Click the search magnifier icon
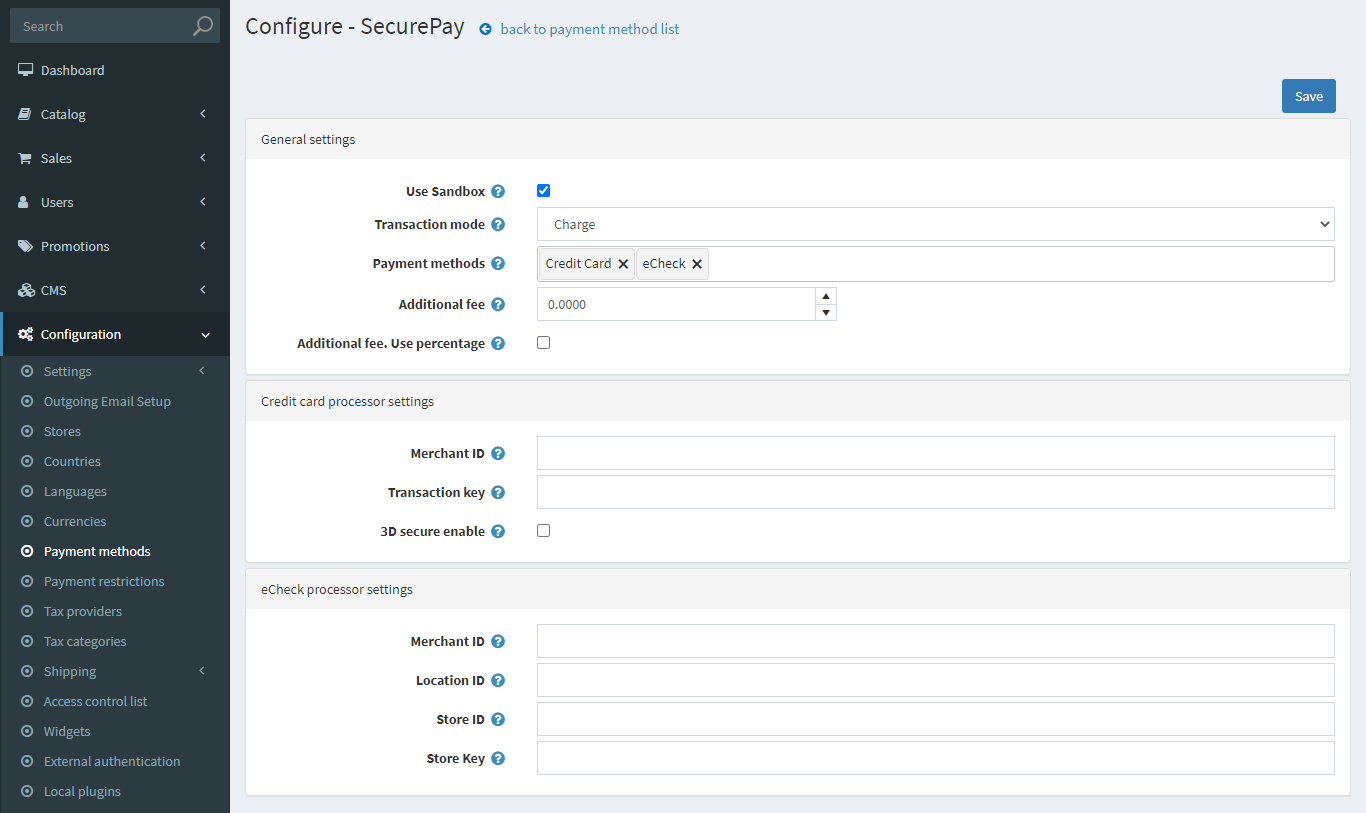1366x813 pixels. [203, 26]
